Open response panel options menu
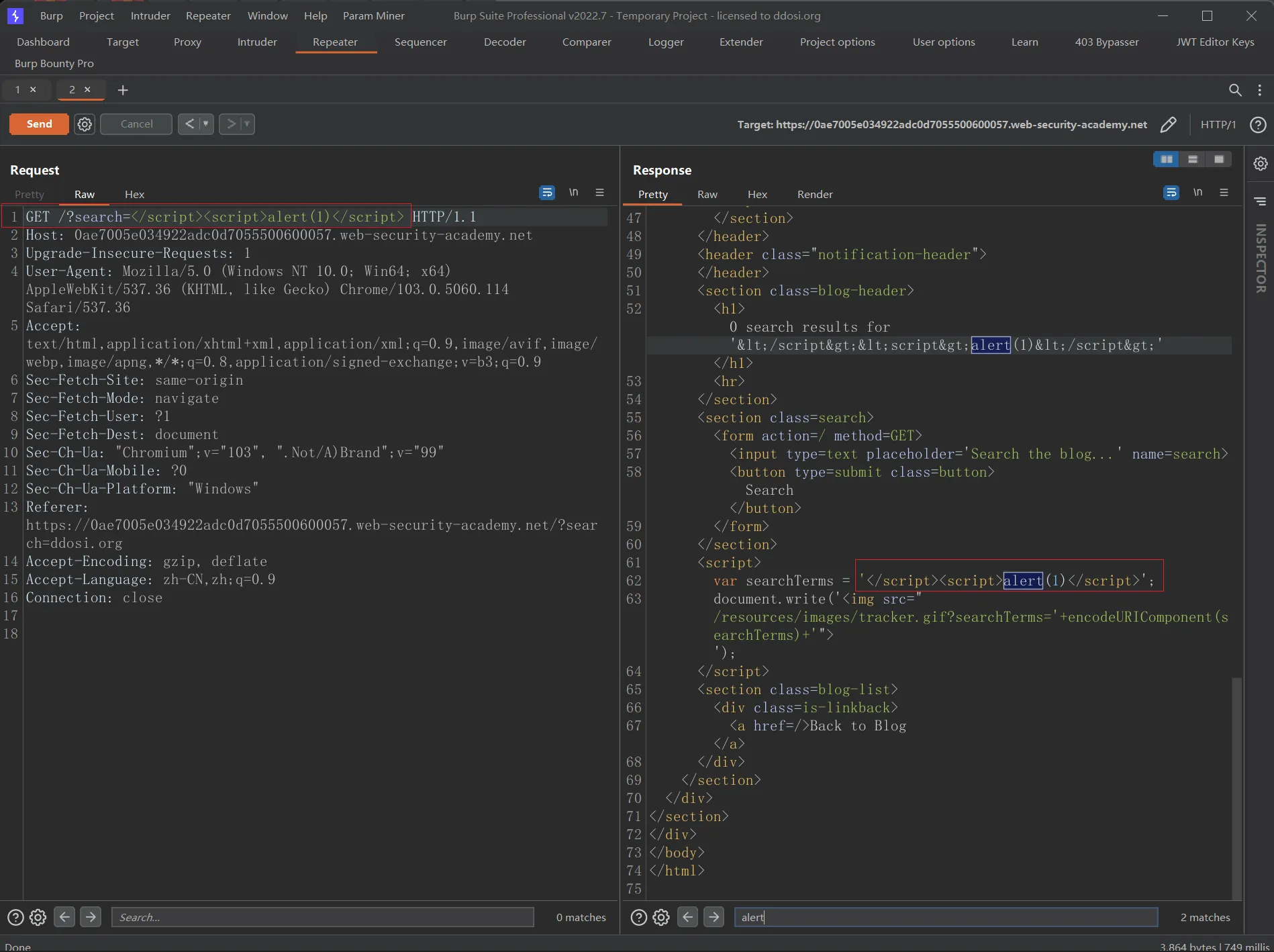The width and height of the screenshot is (1274, 952). (x=1224, y=193)
